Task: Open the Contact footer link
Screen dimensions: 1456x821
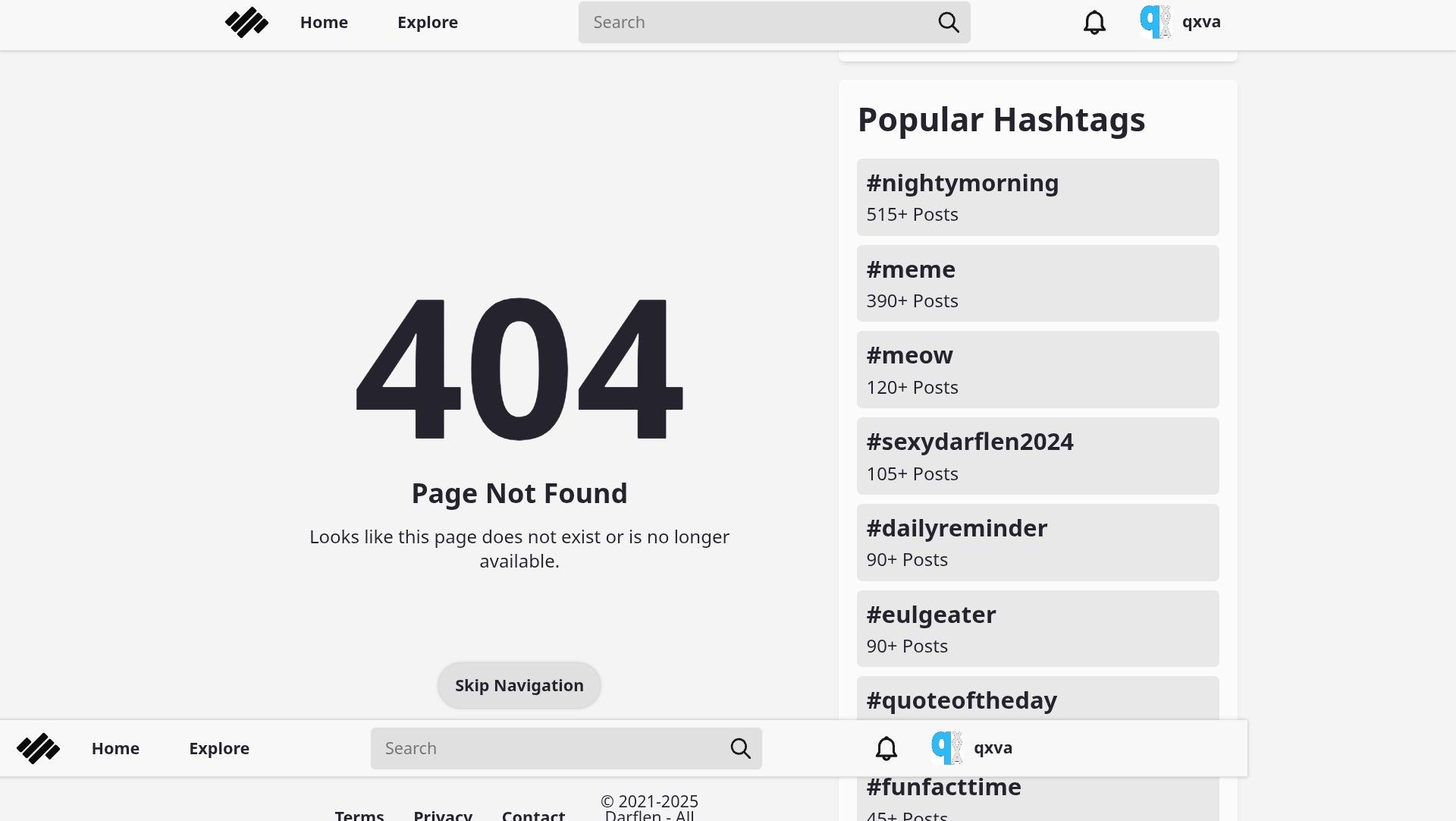Action: click(x=533, y=815)
